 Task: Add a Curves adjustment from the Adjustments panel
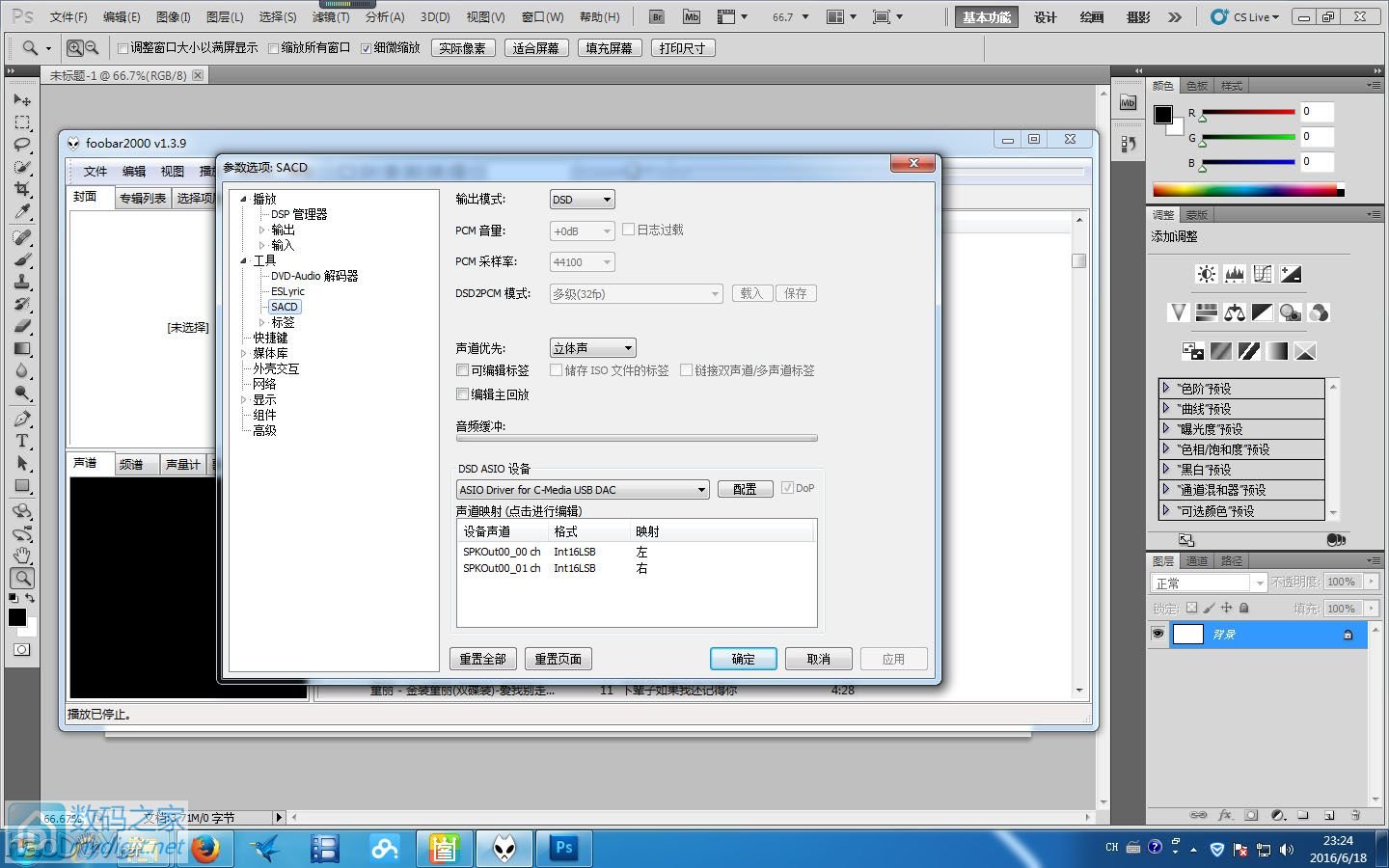coord(1263,274)
